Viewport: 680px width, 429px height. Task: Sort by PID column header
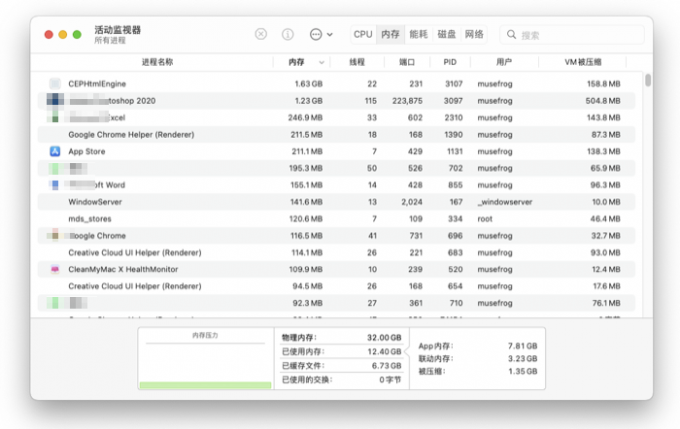pyautogui.click(x=450, y=62)
